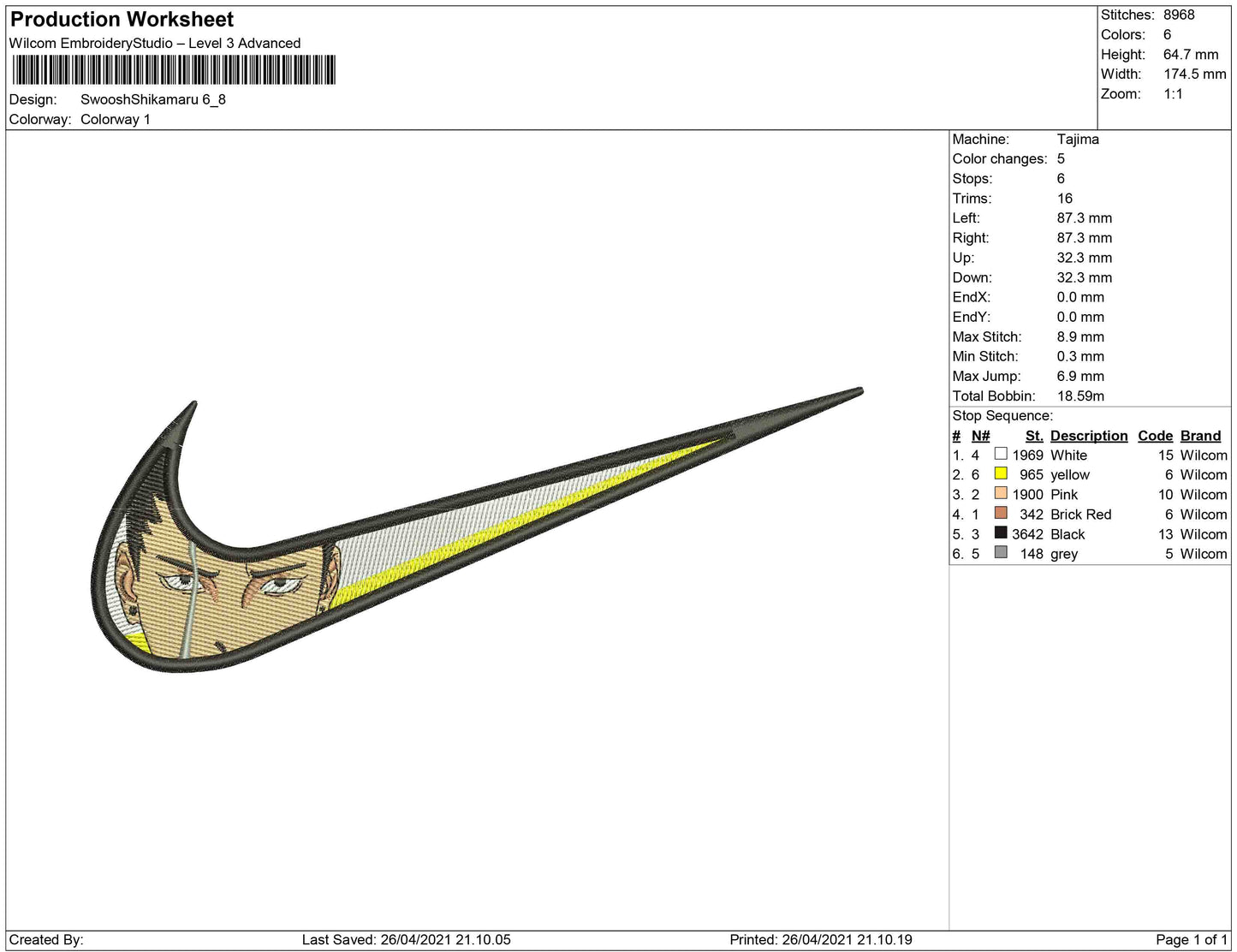Click the embroidered face in the swoosh design
This screenshot has width=1237, height=952.
pos(231,599)
